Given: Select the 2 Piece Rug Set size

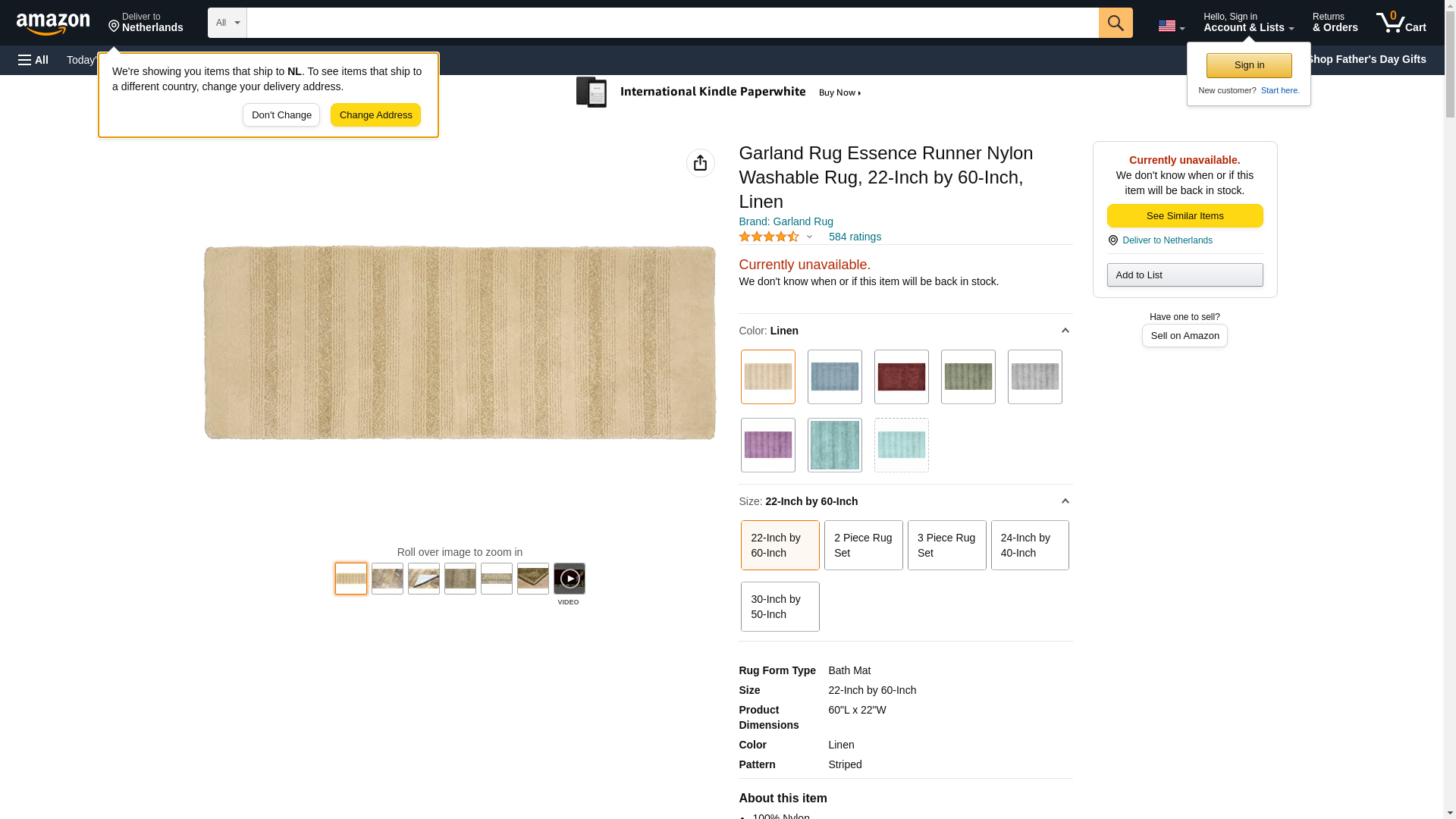Looking at the screenshot, I should coord(863,545).
